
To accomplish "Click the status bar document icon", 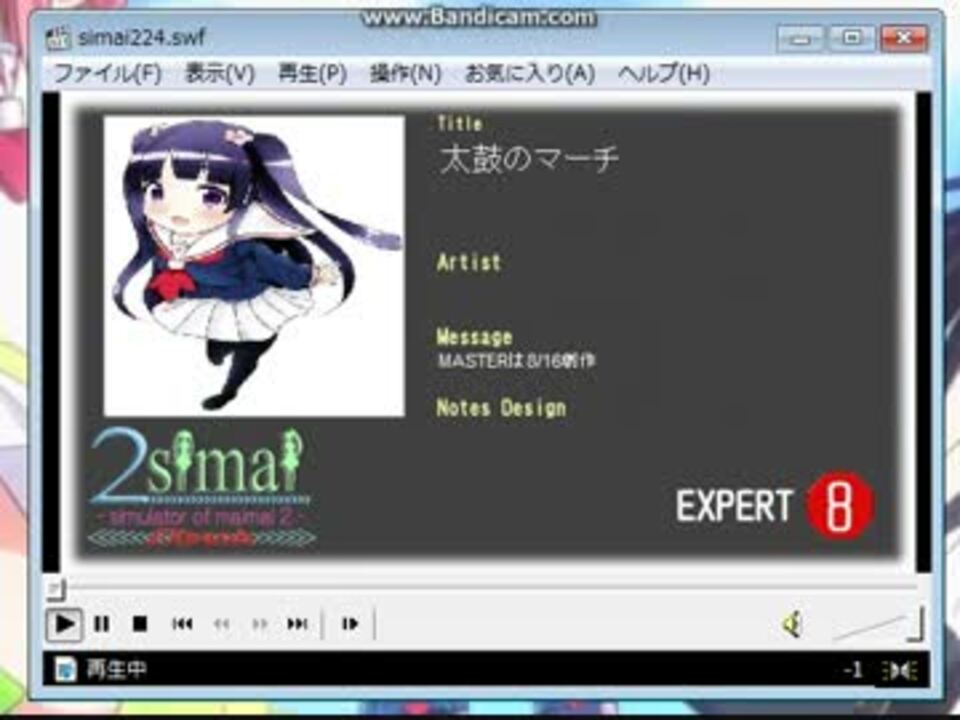I will [65, 669].
